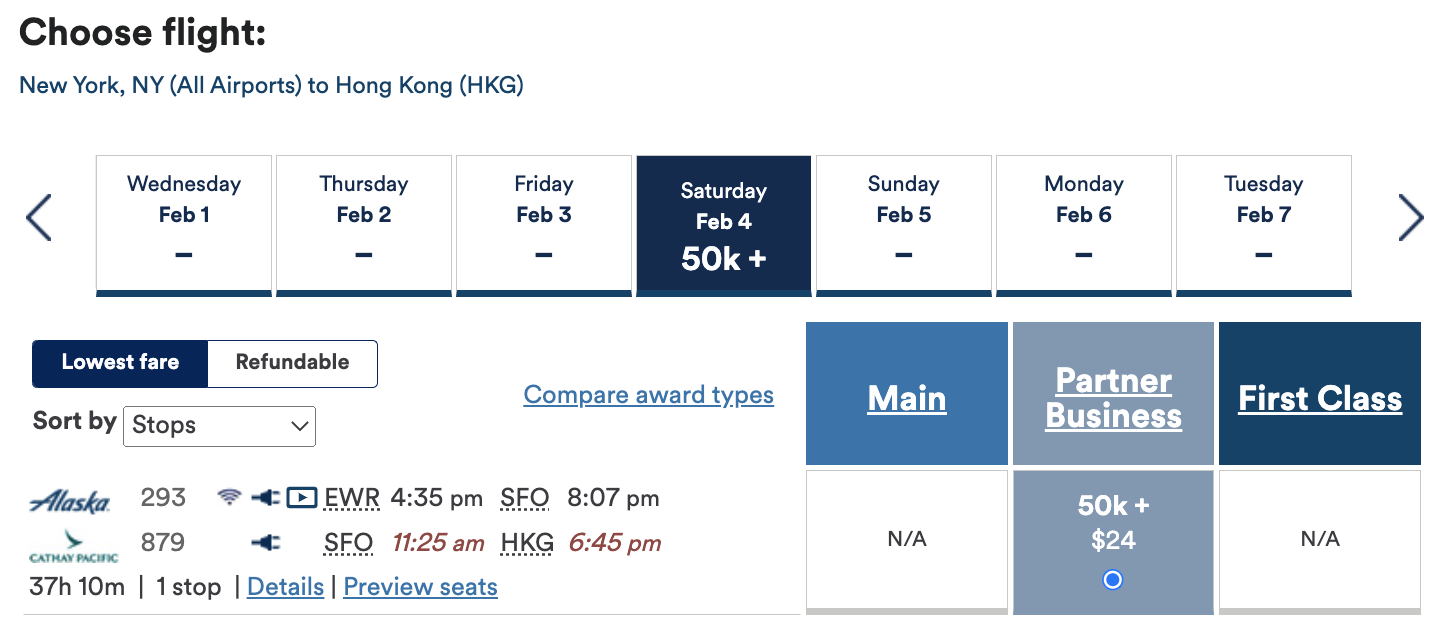Open the Preview seats link
This screenshot has width=1454, height=630.
420,587
